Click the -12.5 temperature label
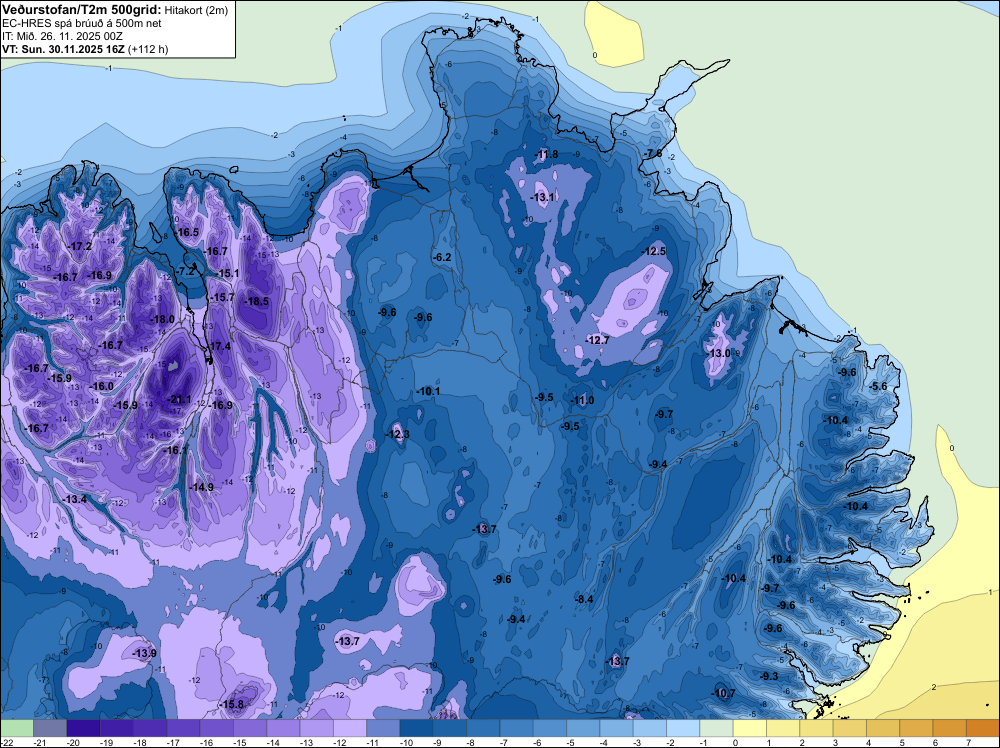 tap(654, 251)
